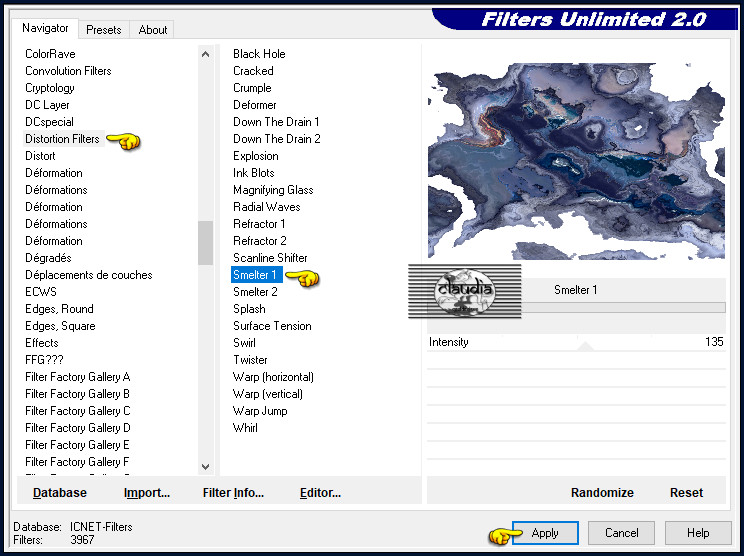
Task: Select the Radial Waves filter
Action: pos(266,207)
